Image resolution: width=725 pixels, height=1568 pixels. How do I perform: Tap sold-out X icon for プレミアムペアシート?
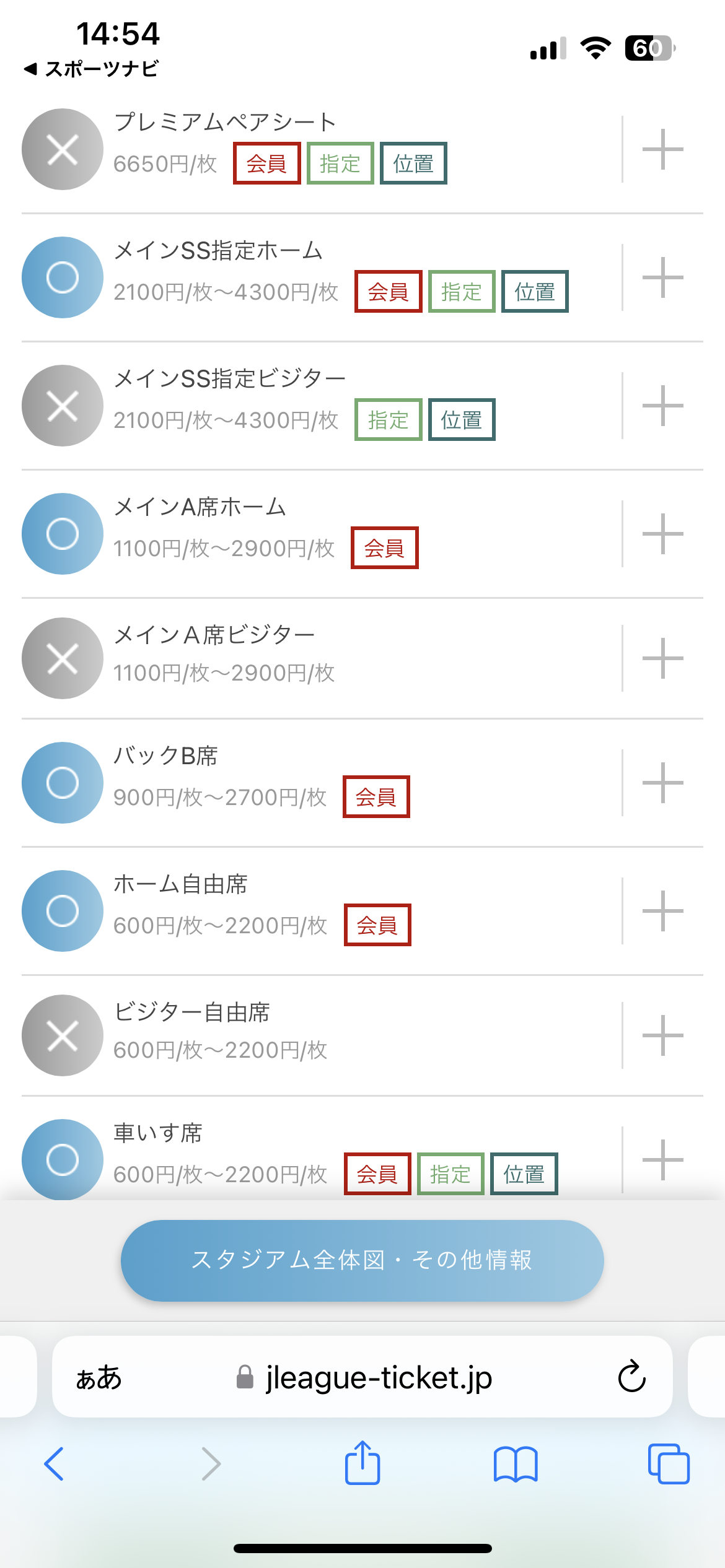point(63,149)
